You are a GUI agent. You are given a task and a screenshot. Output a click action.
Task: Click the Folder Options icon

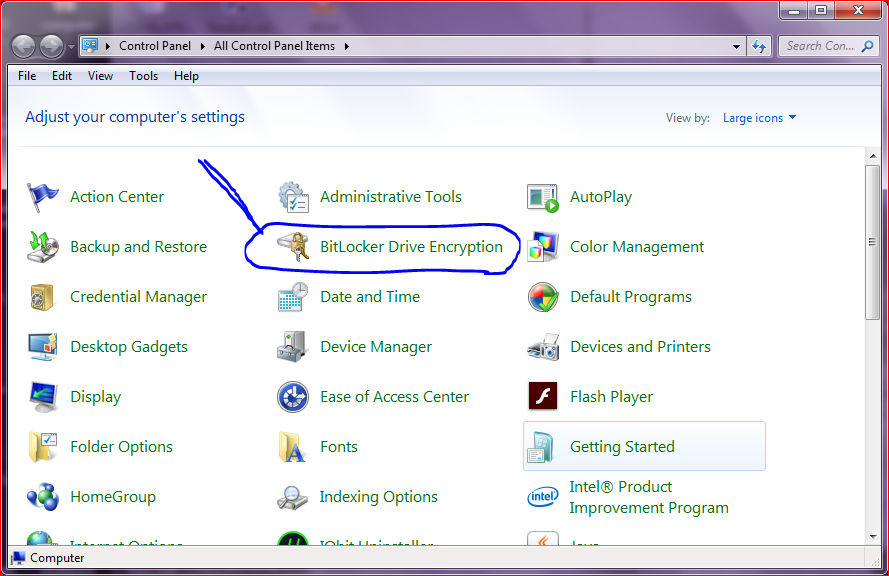point(43,447)
